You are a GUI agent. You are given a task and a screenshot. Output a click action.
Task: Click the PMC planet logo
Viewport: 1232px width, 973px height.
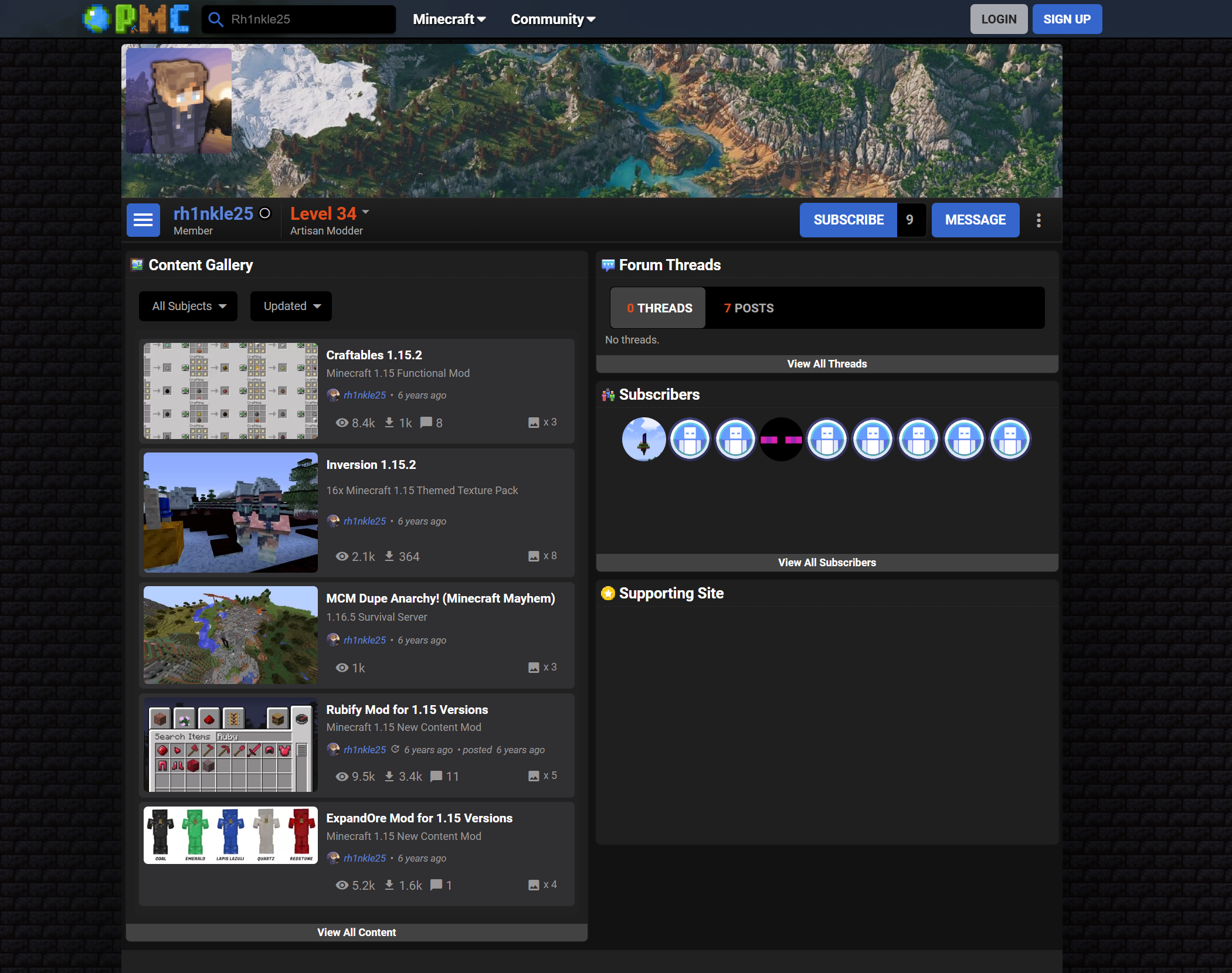pos(135,19)
